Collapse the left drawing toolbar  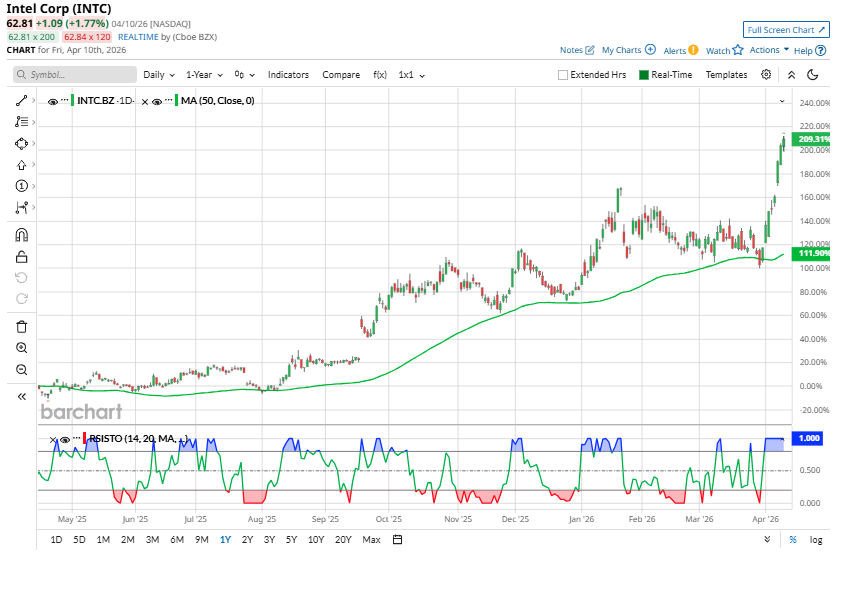pos(21,396)
